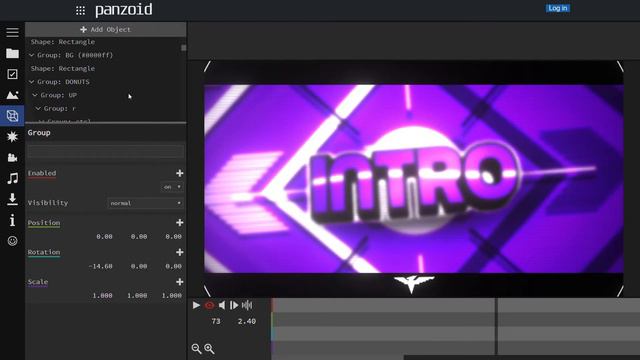The height and width of the screenshot is (360, 640).
Task: Click the smiley face sidebar icon
Action: [12, 241]
